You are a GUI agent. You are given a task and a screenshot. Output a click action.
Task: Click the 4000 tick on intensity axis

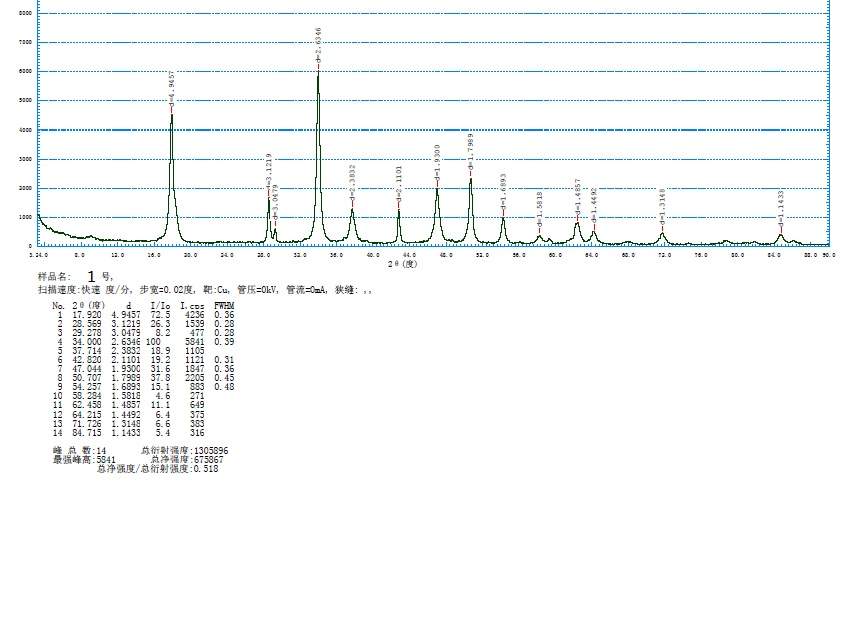point(26,130)
